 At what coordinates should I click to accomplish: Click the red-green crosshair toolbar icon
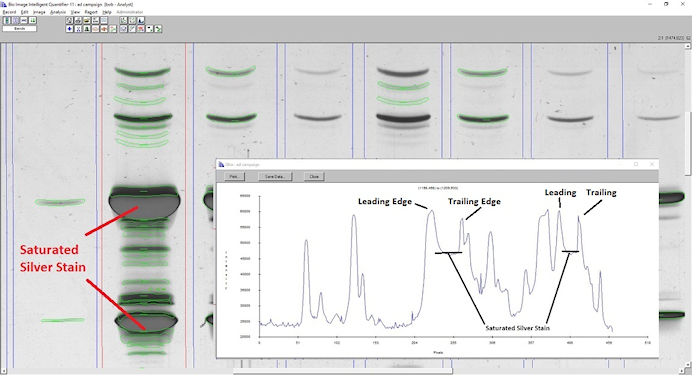click(x=113, y=29)
